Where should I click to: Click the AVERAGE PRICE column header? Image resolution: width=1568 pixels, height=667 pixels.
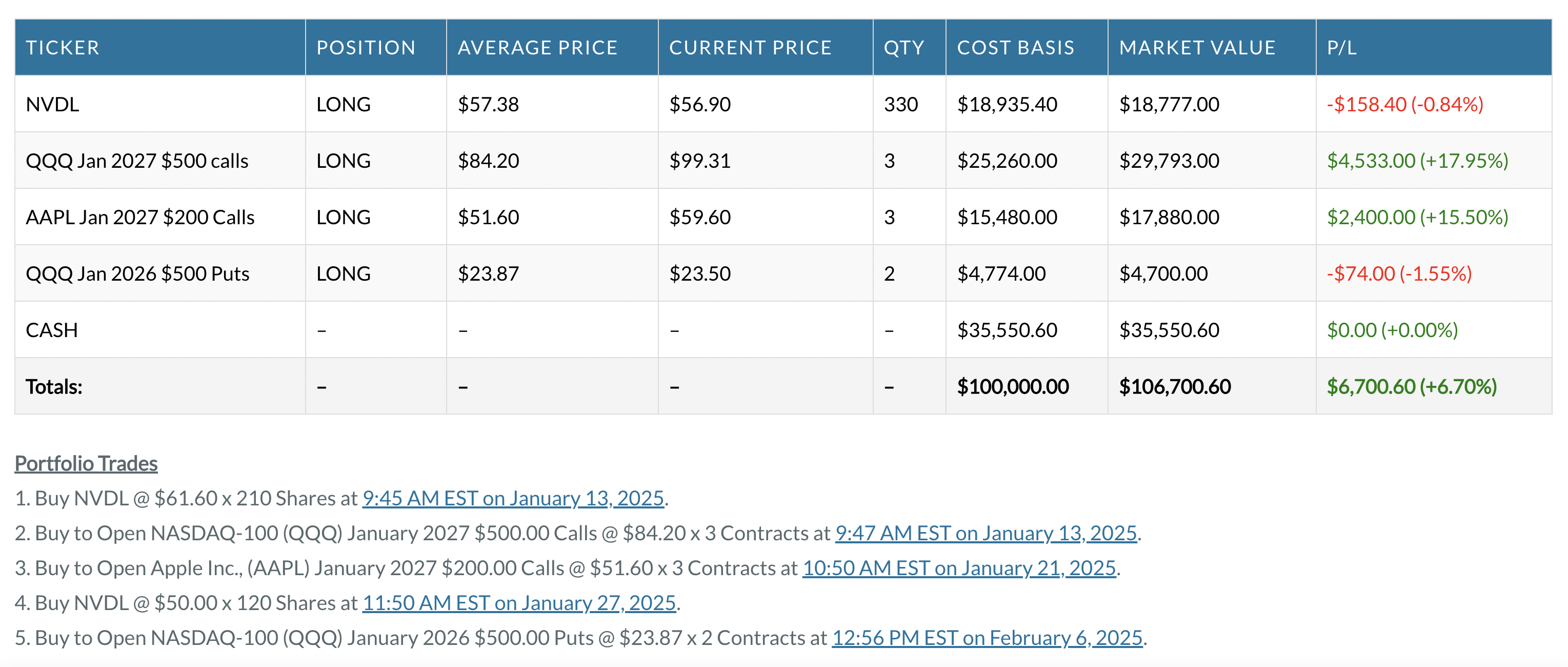537,48
